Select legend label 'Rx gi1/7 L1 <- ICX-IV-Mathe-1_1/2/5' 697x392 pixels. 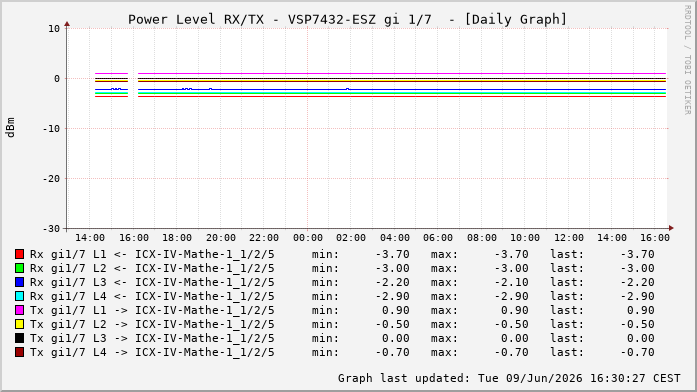coord(152,255)
